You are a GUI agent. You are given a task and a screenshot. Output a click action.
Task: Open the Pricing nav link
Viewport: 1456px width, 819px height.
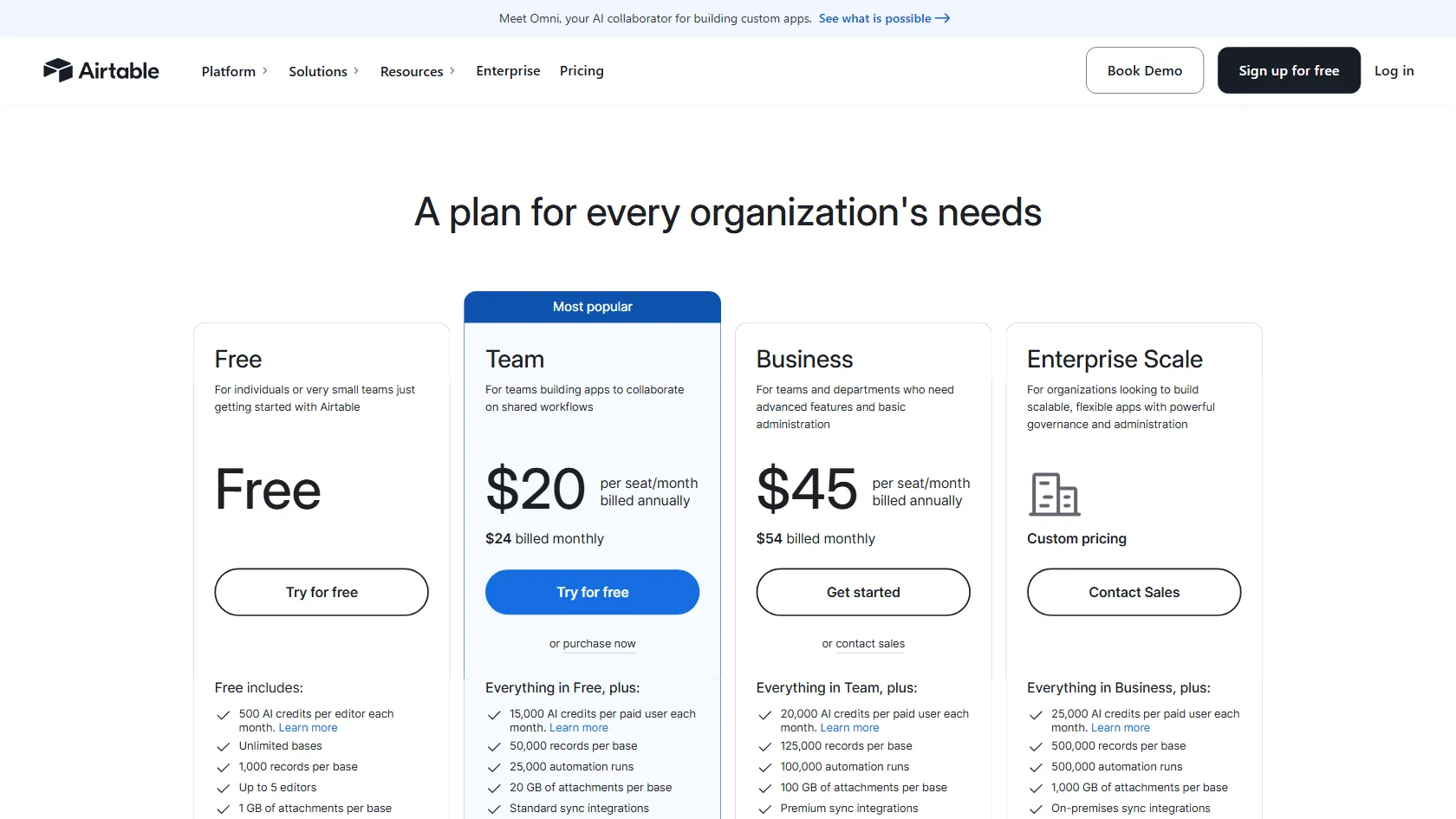(582, 70)
